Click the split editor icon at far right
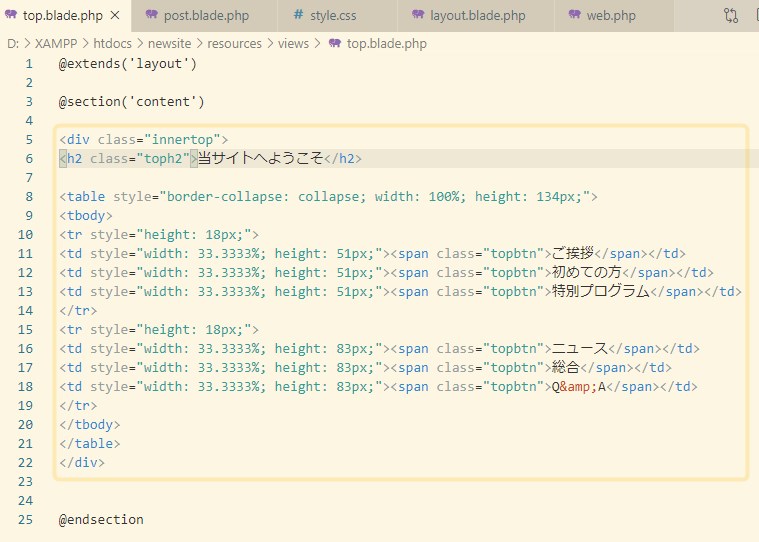 [x=755, y=16]
